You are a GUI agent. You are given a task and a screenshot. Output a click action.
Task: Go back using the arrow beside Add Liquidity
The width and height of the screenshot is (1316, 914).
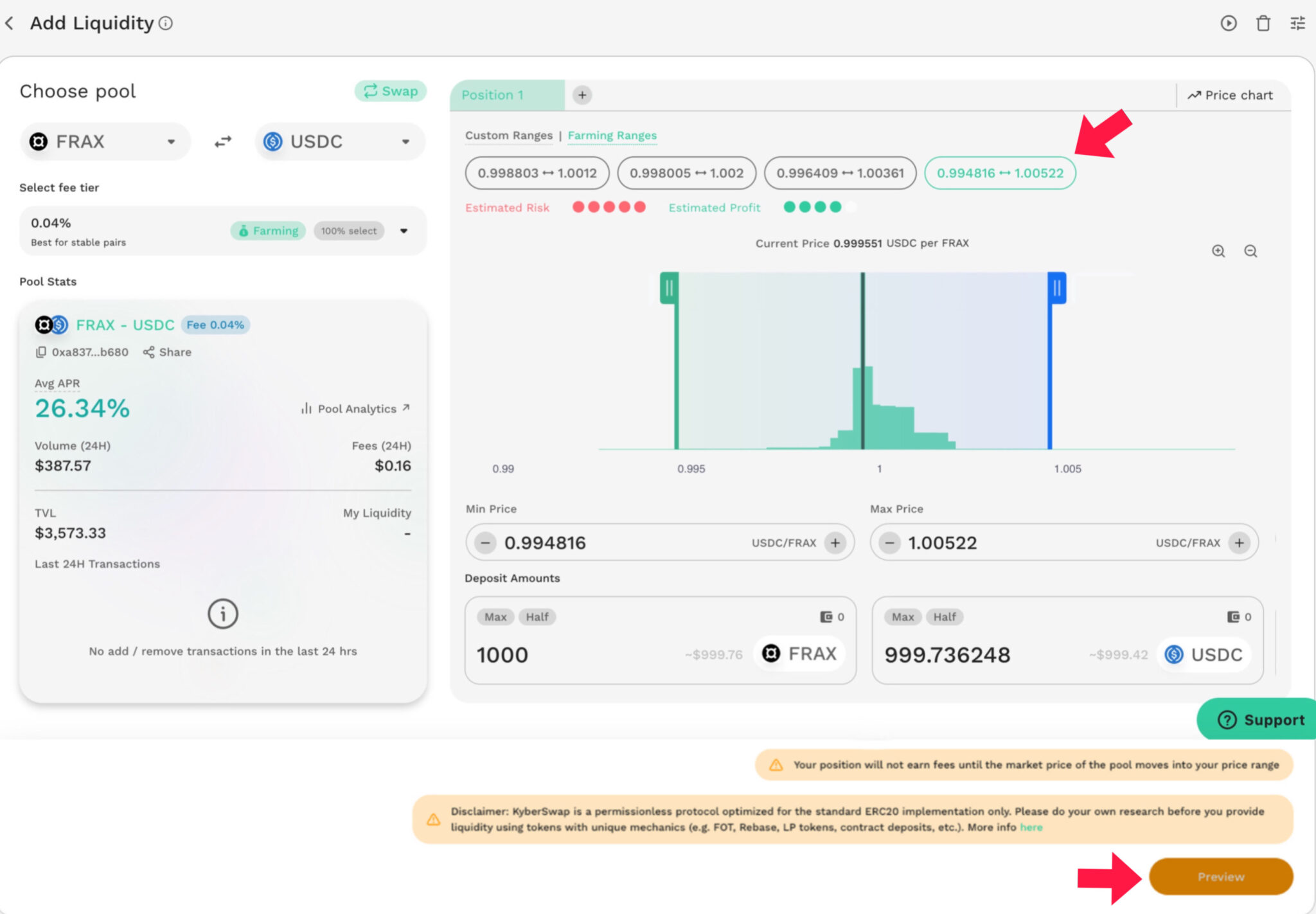tap(10, 23)
